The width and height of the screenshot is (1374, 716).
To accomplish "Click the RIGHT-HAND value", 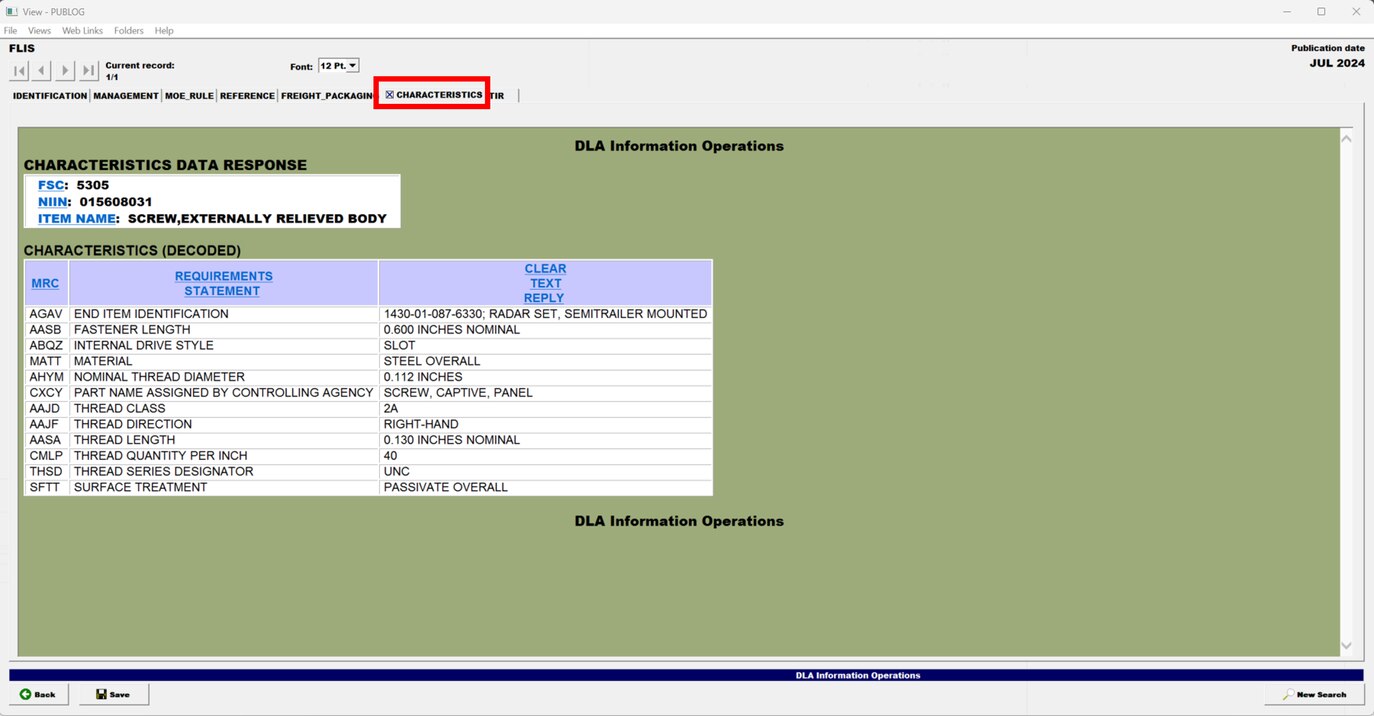I will click(x=421, y=424).
